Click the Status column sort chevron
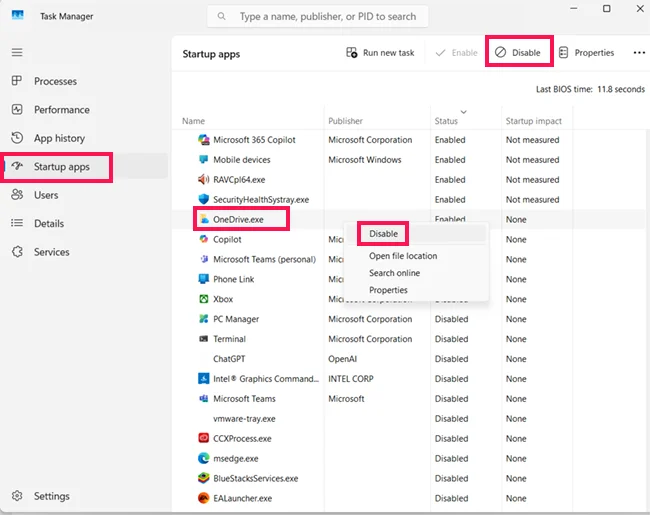The image size is (650, 515). pyautogui.click(x=463, y=112)
